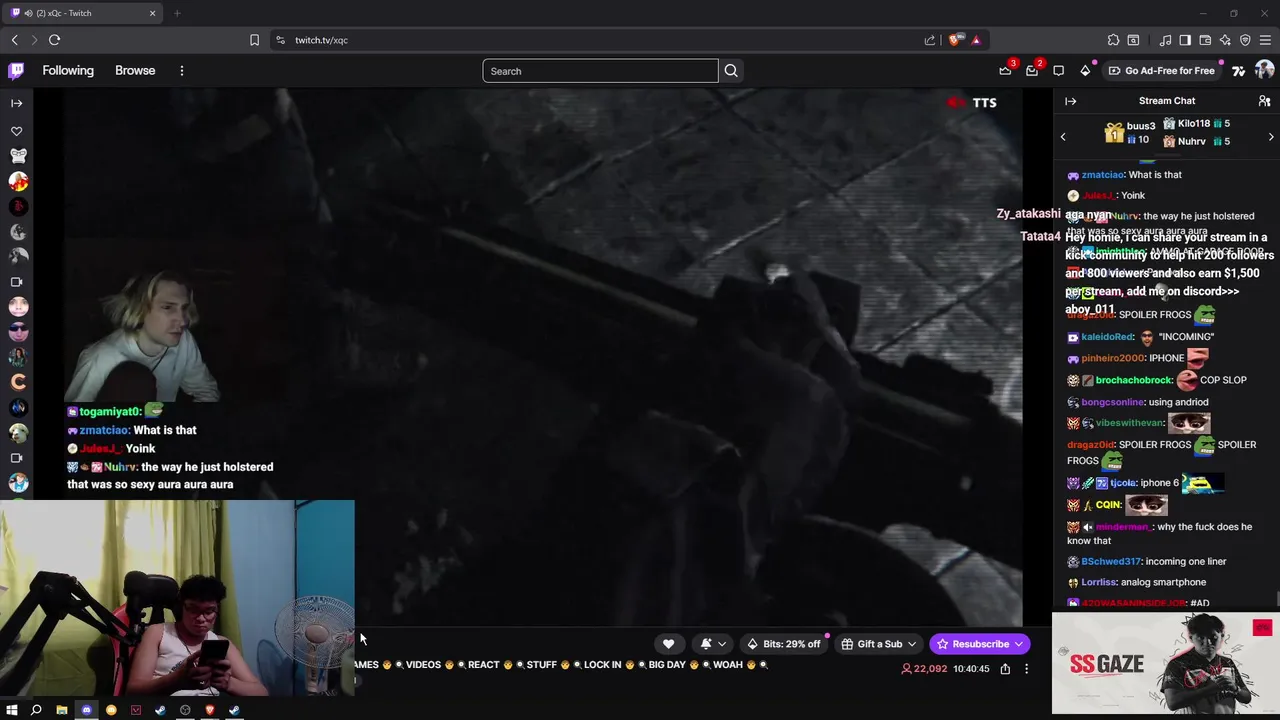Open the Brave VPN shield icon
Screen dimensions: 1280x720
click(x=1245, y=40)
